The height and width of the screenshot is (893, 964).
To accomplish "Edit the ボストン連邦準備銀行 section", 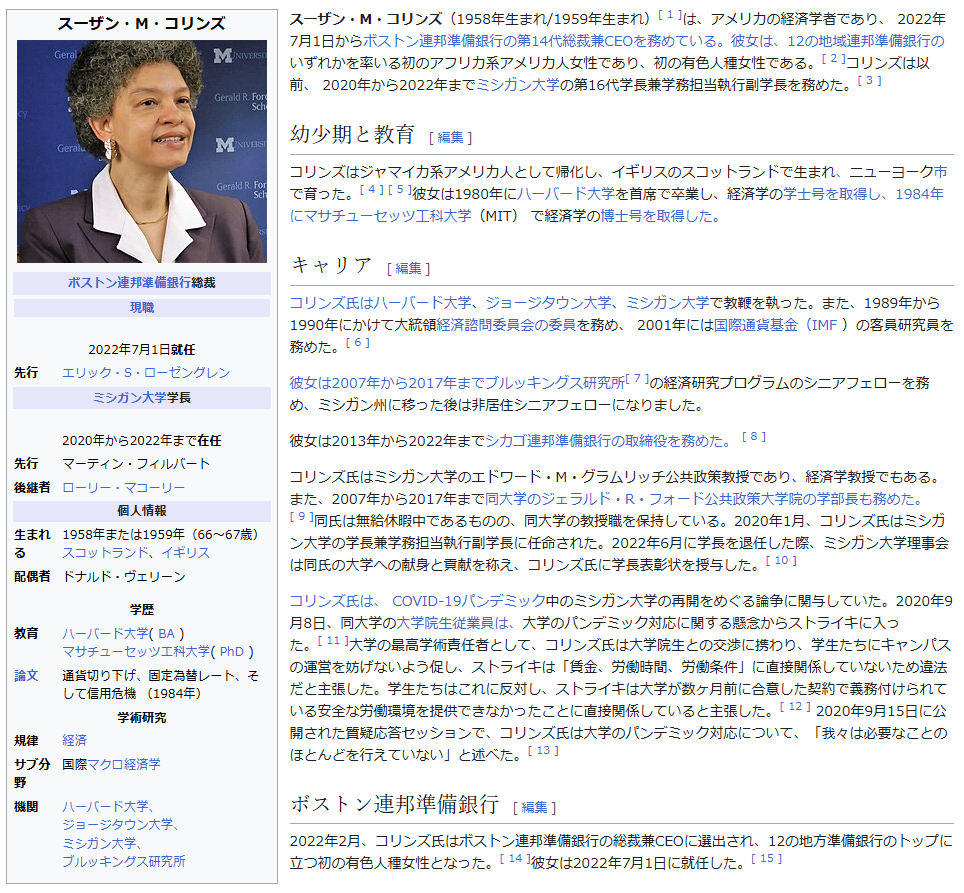I will coord(534,808).
